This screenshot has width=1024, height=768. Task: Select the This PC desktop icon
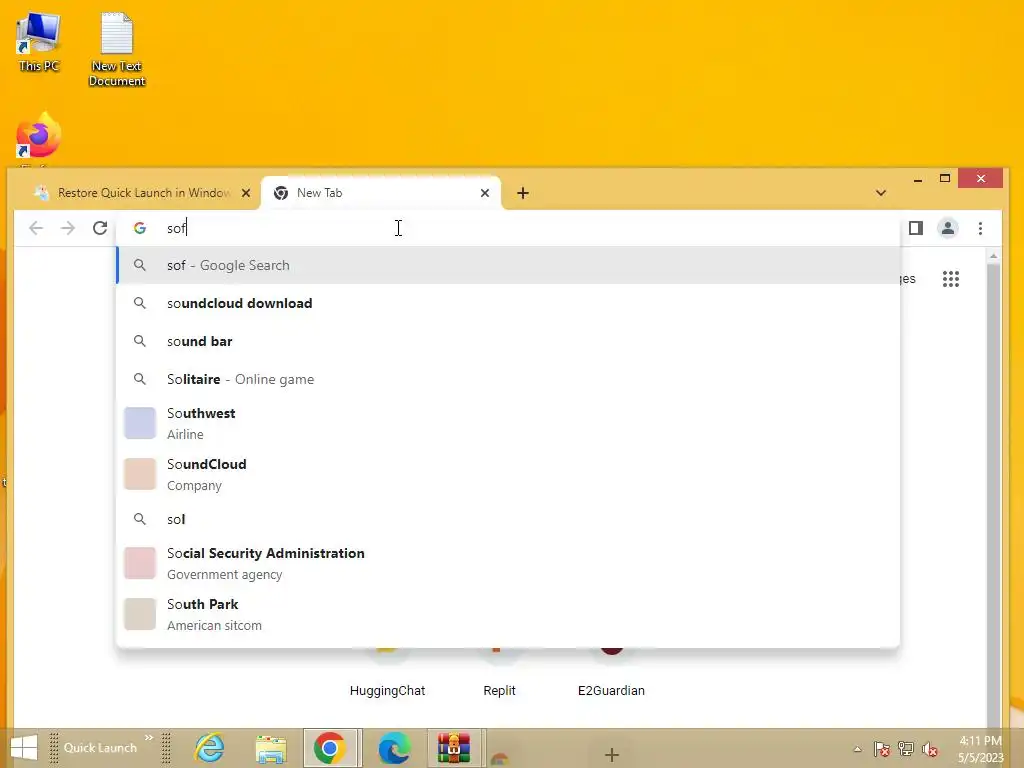(x=39, y=42)
